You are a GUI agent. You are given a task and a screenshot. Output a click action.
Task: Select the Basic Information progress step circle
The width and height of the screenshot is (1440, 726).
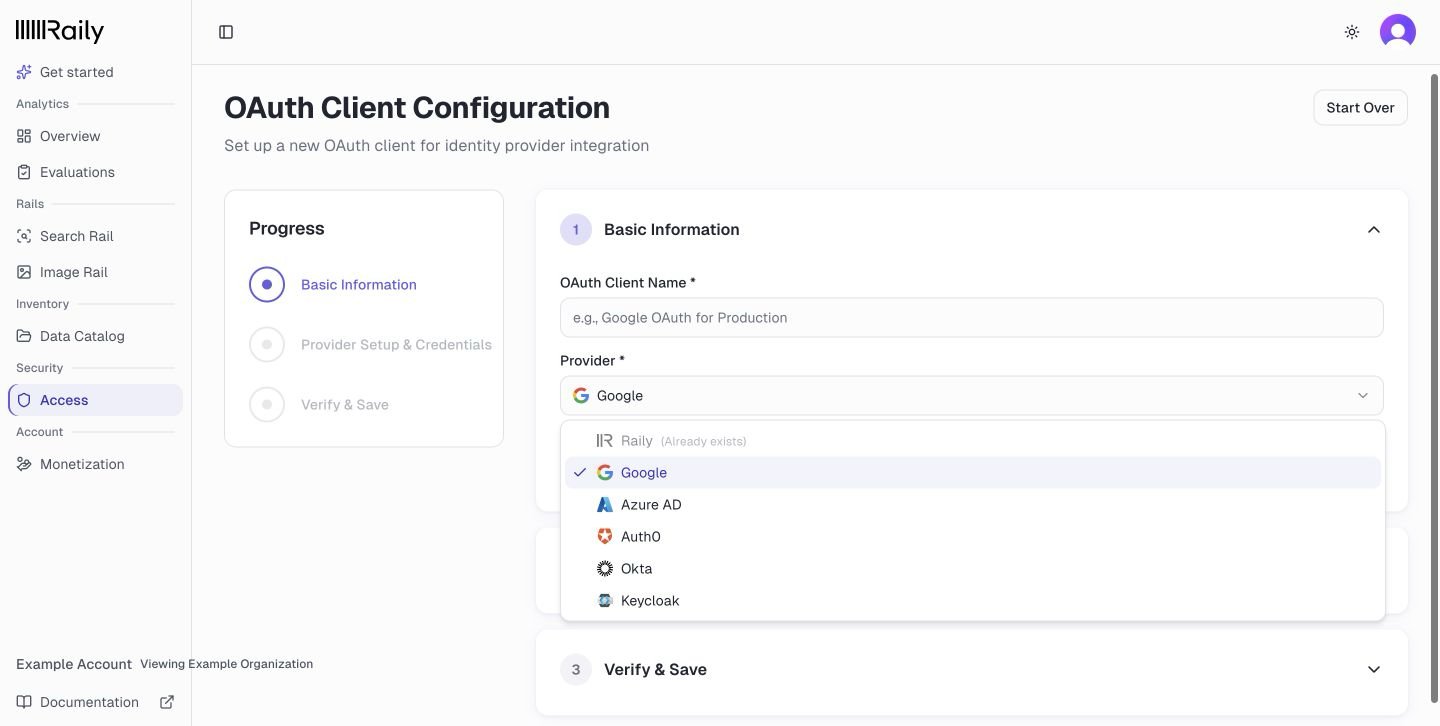click(x=267, y=285)
